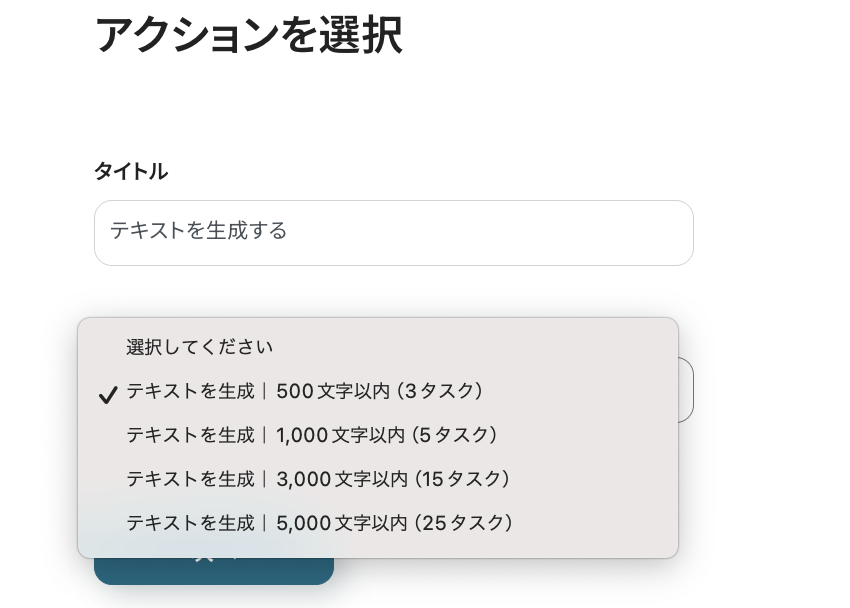Click the 500 character limit number
The image size is (850, 608).
coord(295,391)
